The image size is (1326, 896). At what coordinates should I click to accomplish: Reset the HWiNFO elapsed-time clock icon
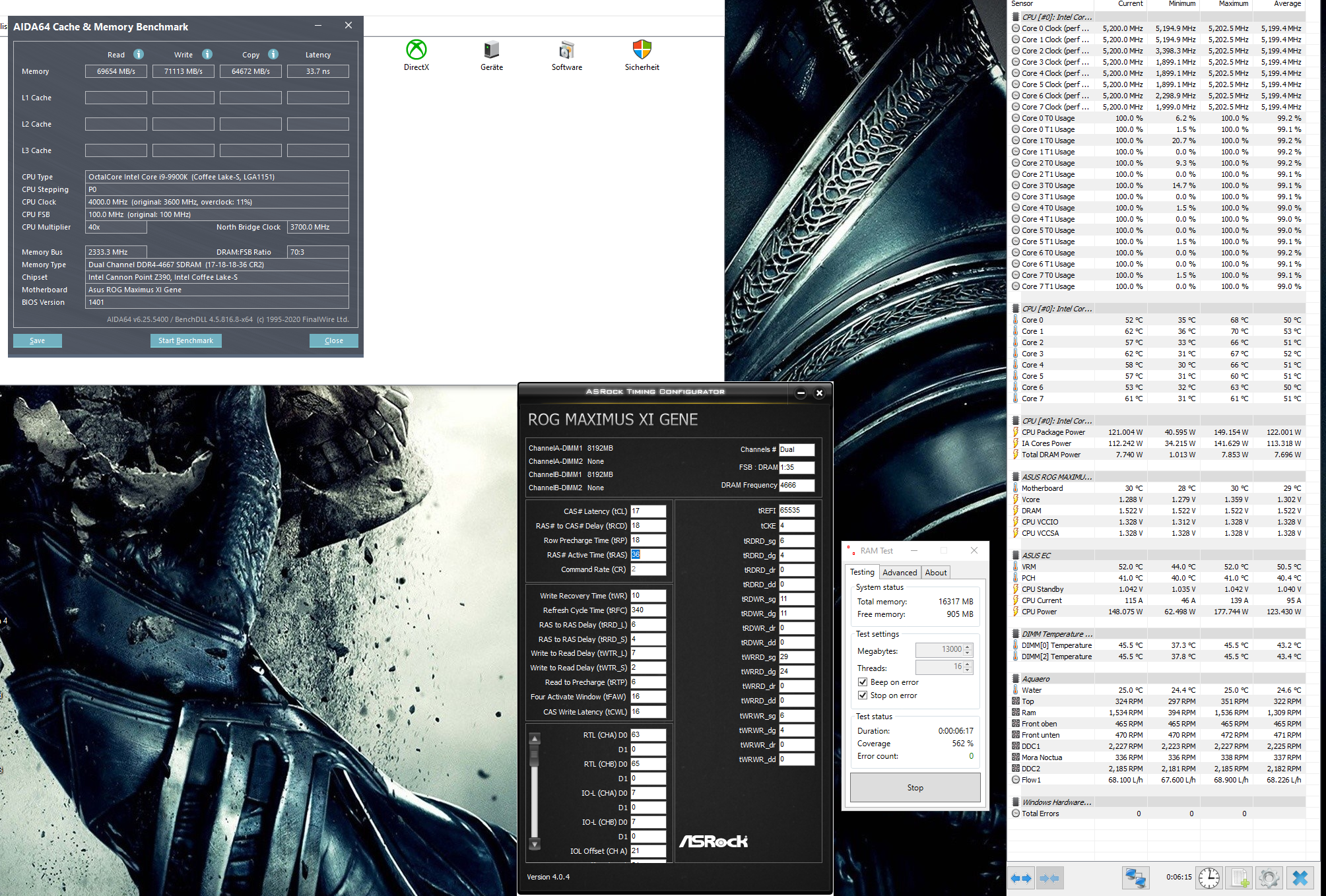coord(1209,878)
